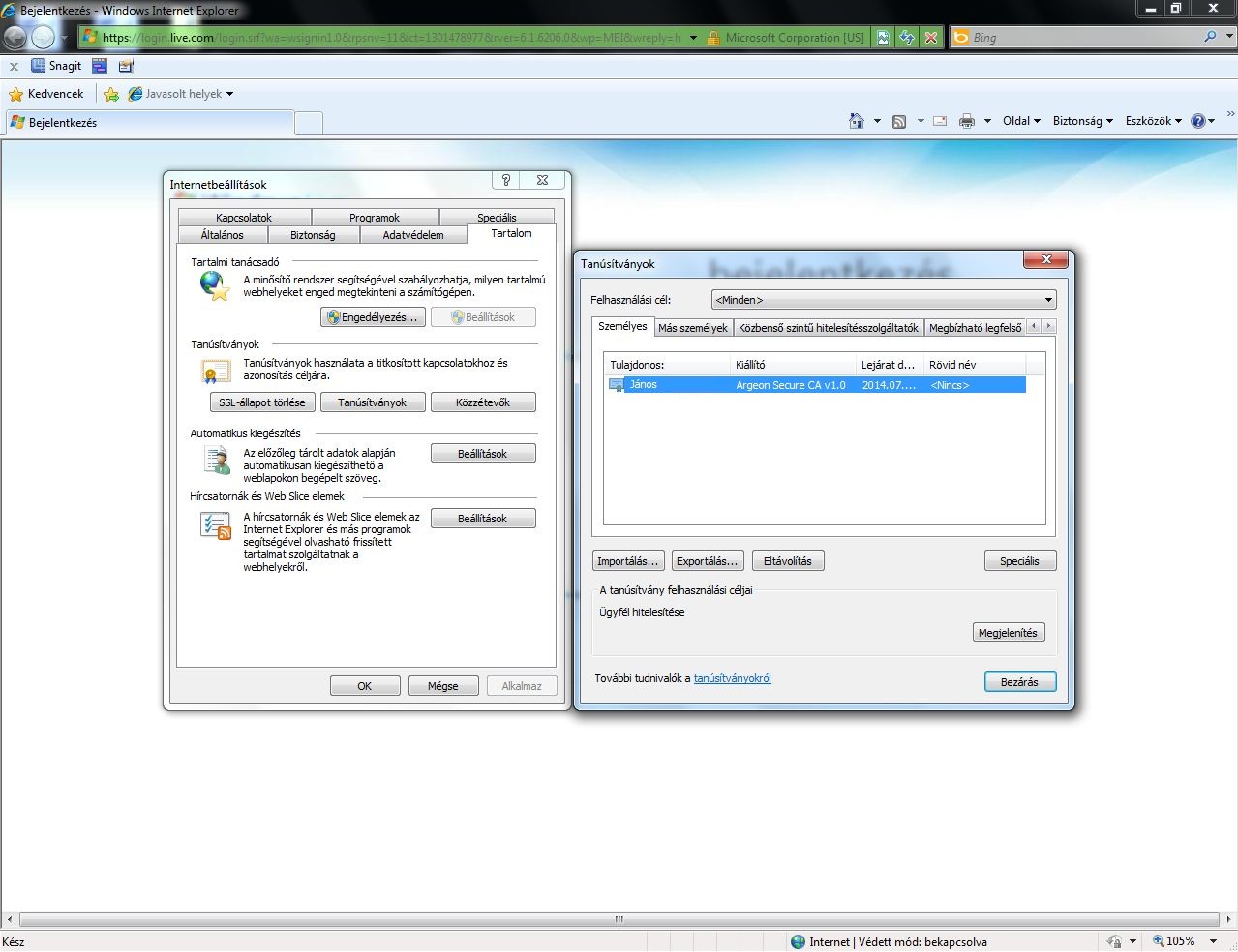Click the browser Back arrow button
1238x952 pixels.
15,37
